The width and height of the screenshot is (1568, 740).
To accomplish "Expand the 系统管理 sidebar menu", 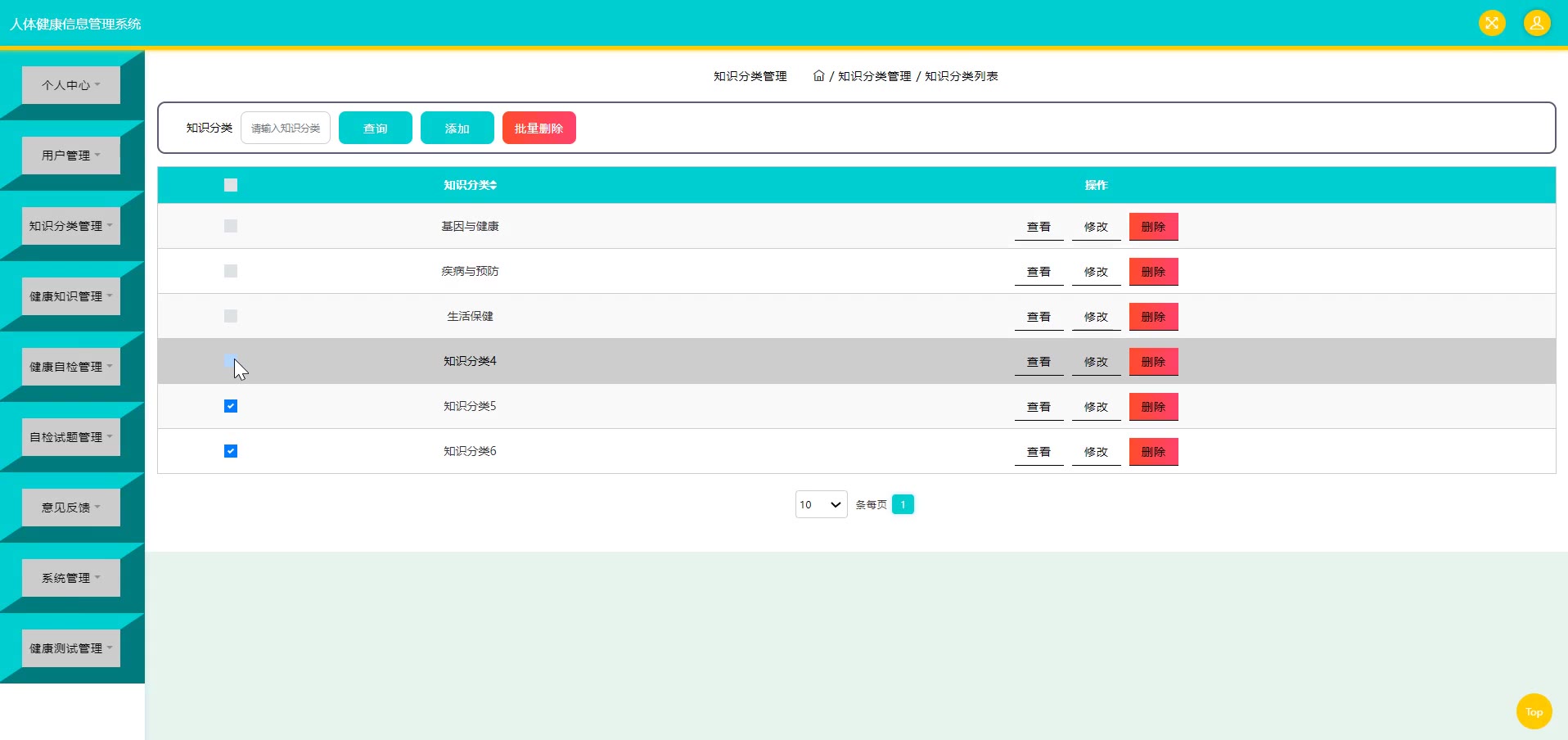I will [x=71, y=578].
